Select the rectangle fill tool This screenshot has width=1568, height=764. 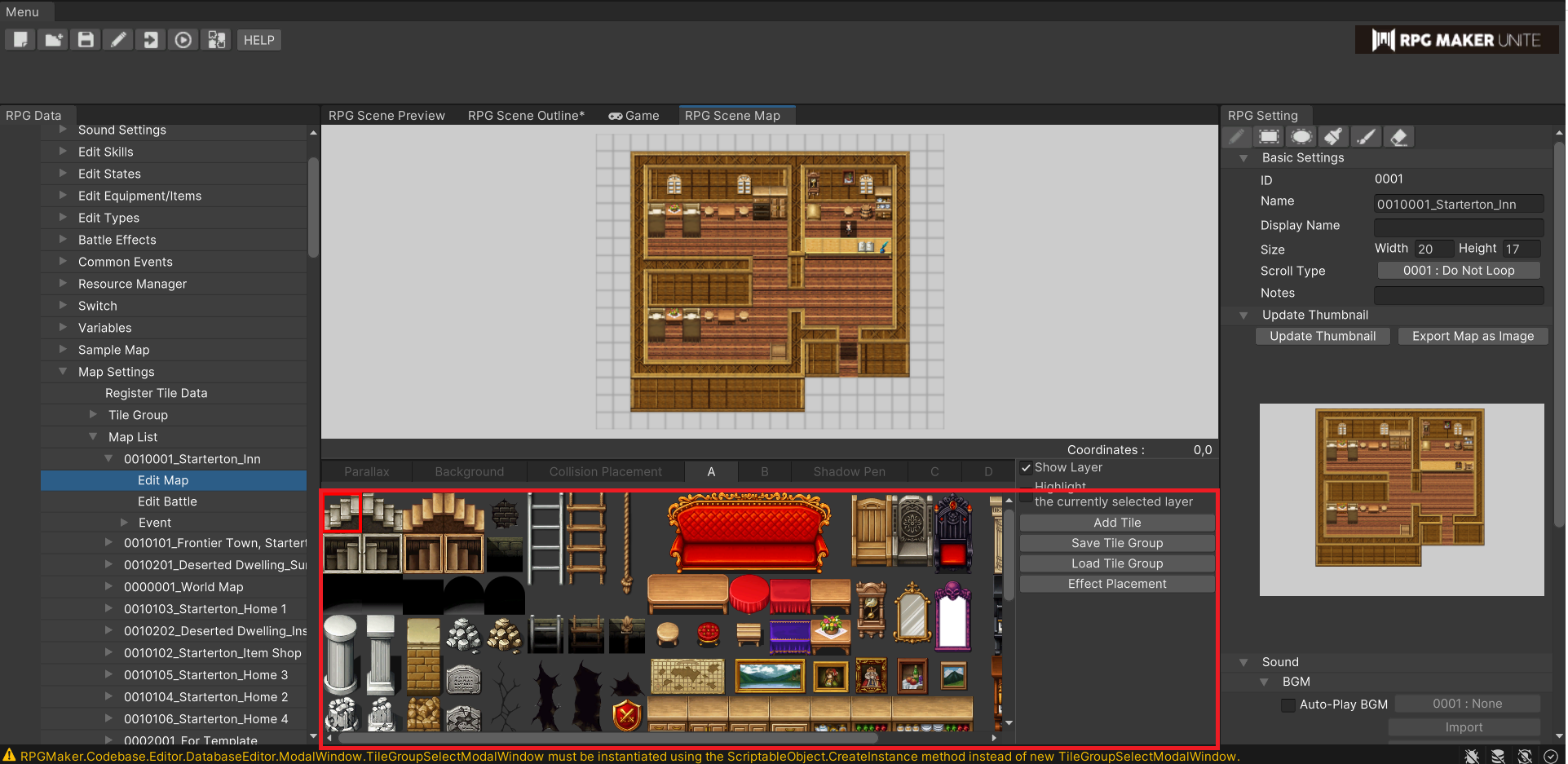tap(1270, 137)
